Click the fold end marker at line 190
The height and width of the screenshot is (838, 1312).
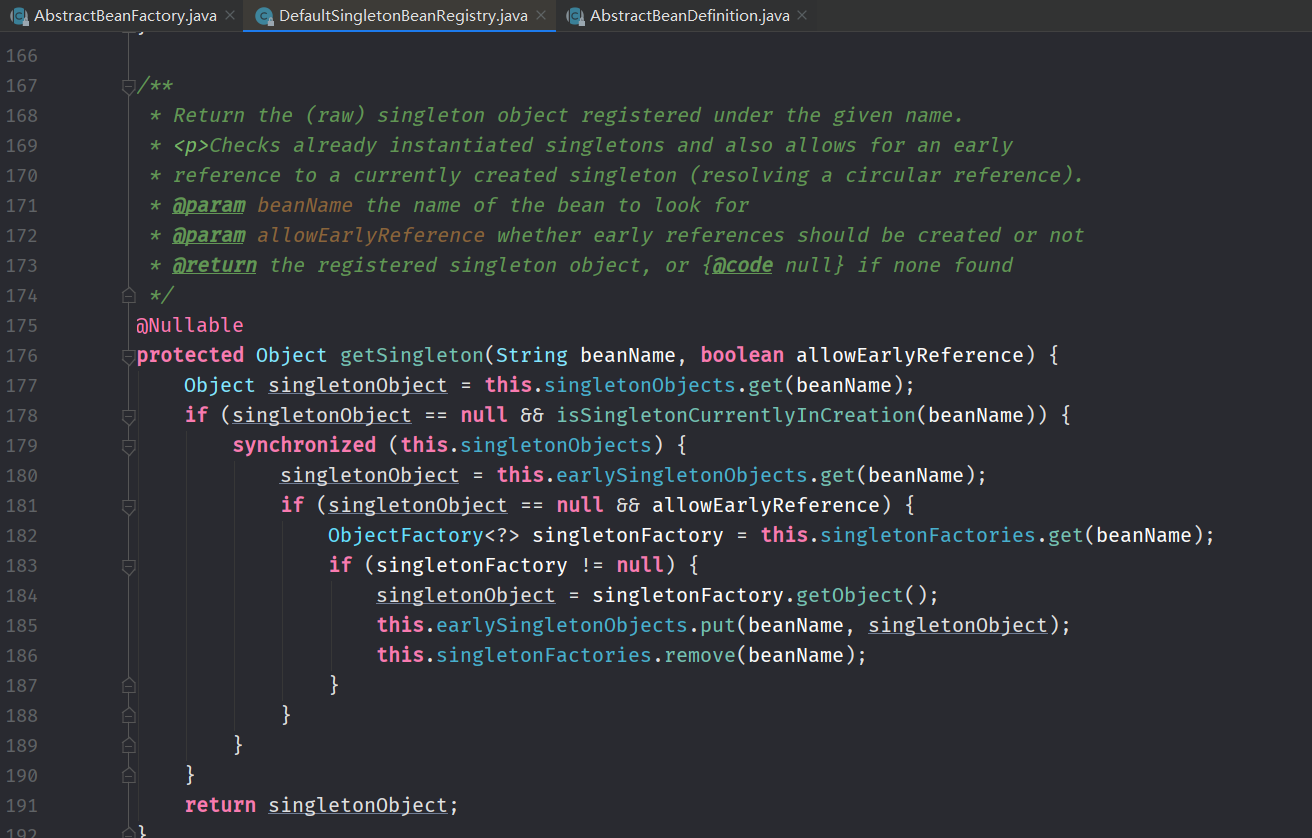[x=128, y=775]
